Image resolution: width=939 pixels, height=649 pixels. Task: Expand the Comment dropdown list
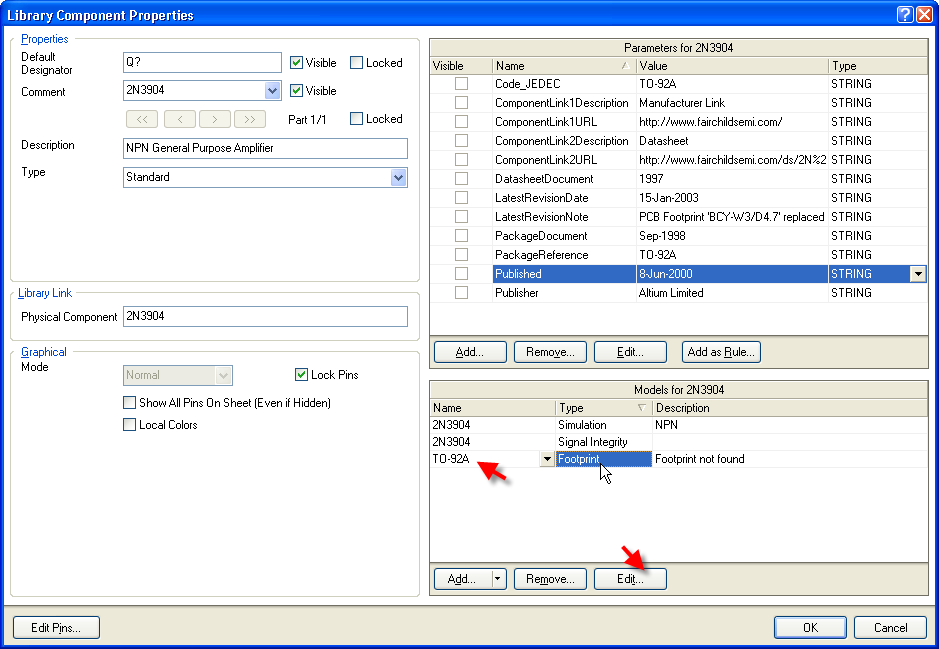273,91
